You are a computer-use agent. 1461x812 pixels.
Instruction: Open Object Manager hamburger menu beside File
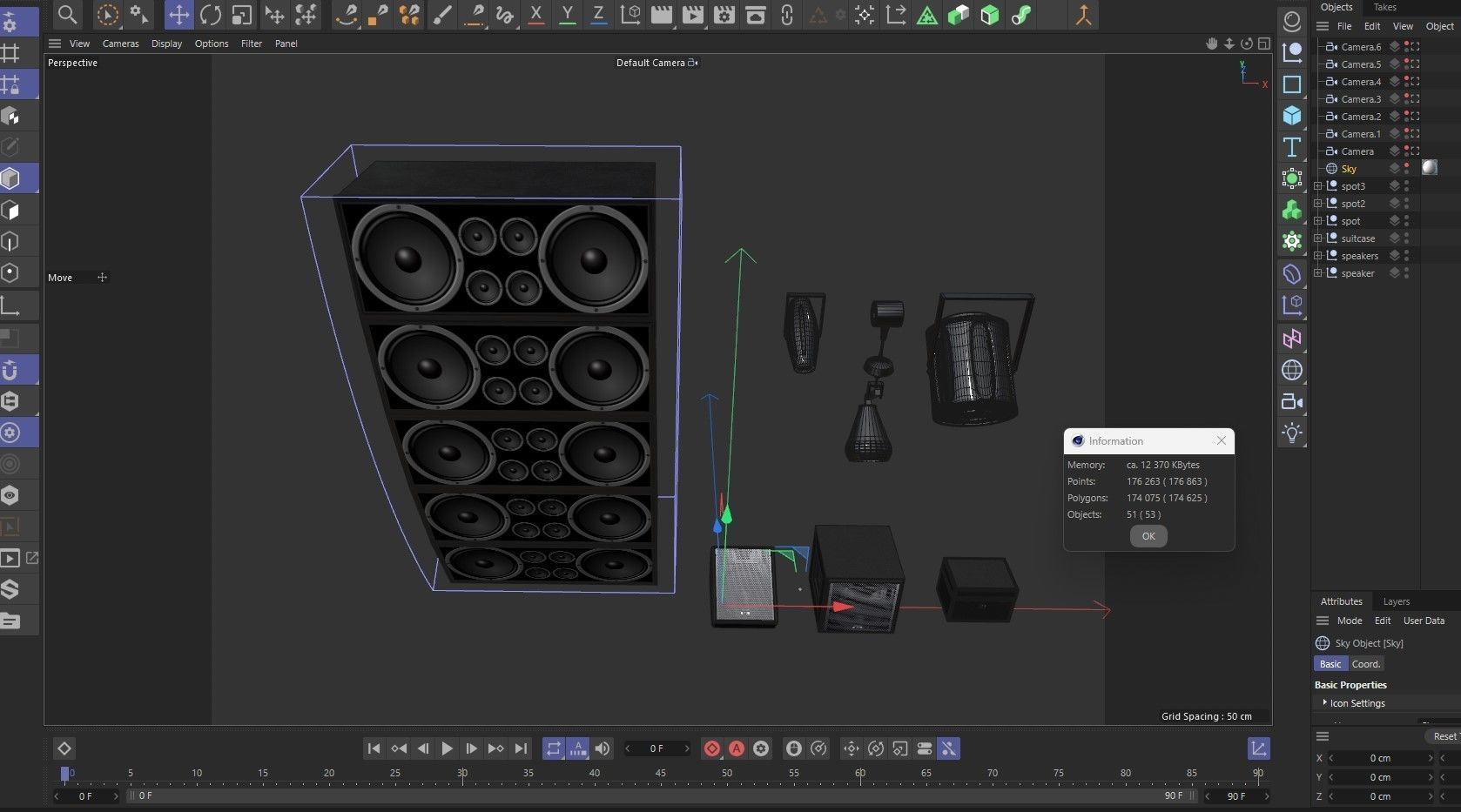tap(1323, 26)
